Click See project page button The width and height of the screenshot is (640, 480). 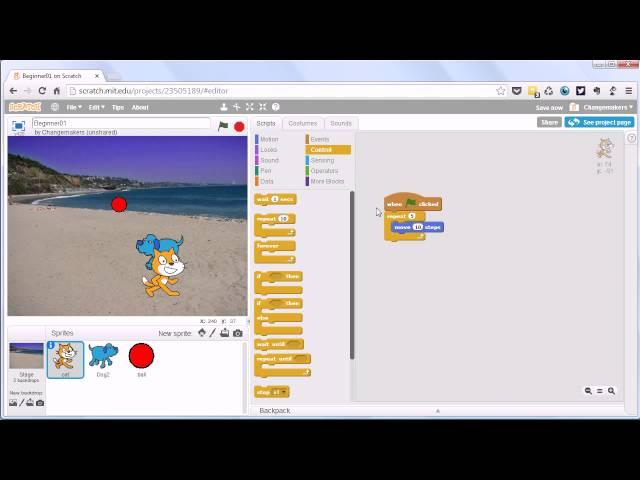pyautogui.click(x=600, y=122)
